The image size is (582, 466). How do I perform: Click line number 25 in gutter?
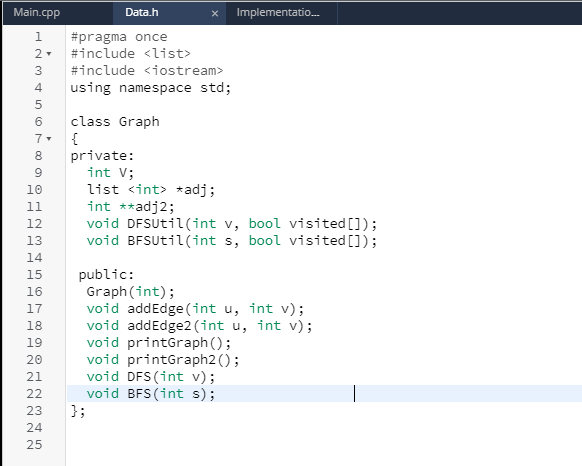click(x=35, y=445)
